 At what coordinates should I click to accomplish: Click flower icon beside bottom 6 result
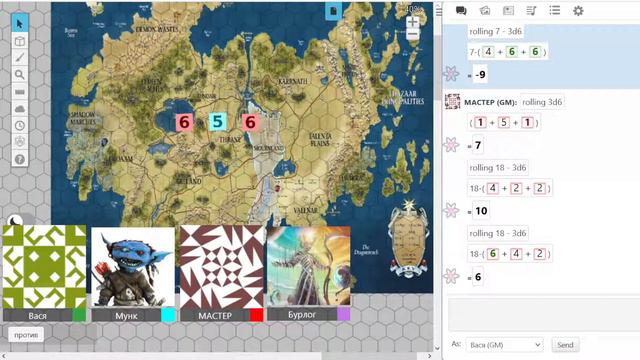pos(452,276)
